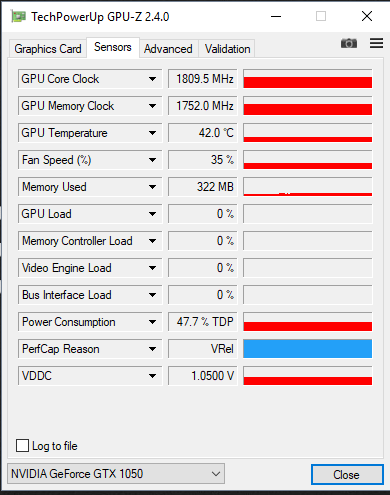
Task: Click the GPU-Z app icon in title bar
Action: click(x=18, y=16)
